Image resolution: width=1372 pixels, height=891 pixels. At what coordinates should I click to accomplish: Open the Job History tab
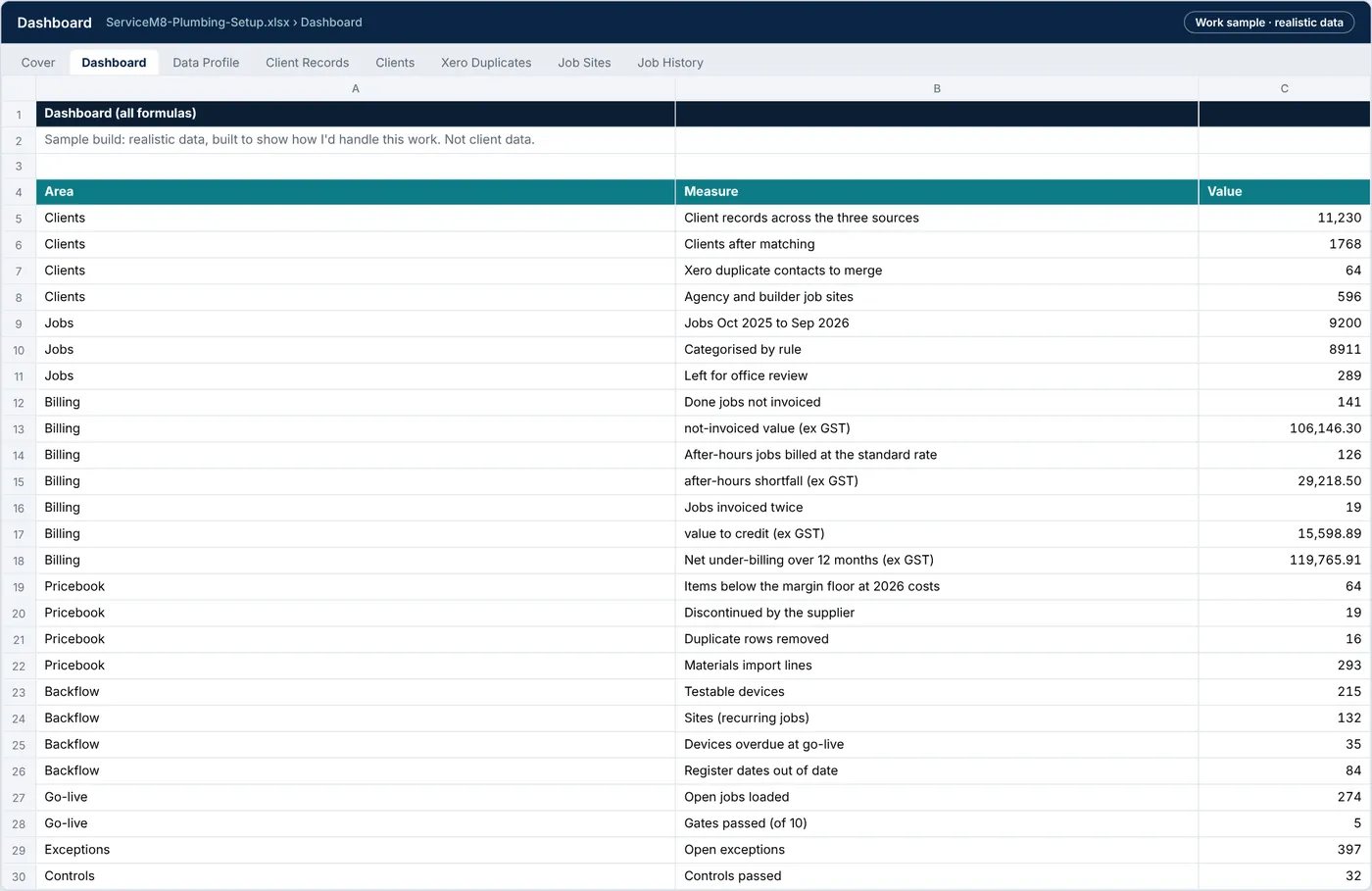coord(670,62)
